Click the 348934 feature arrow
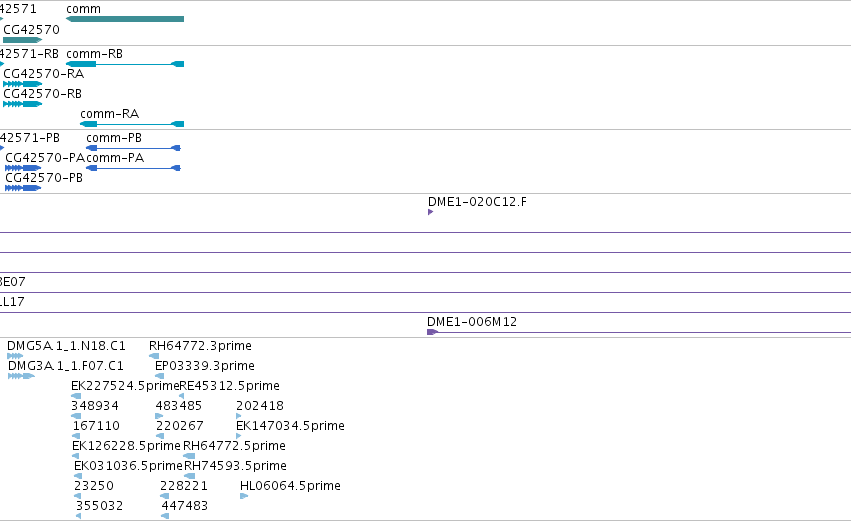The image size is (851, 521). tap(76, 416)
